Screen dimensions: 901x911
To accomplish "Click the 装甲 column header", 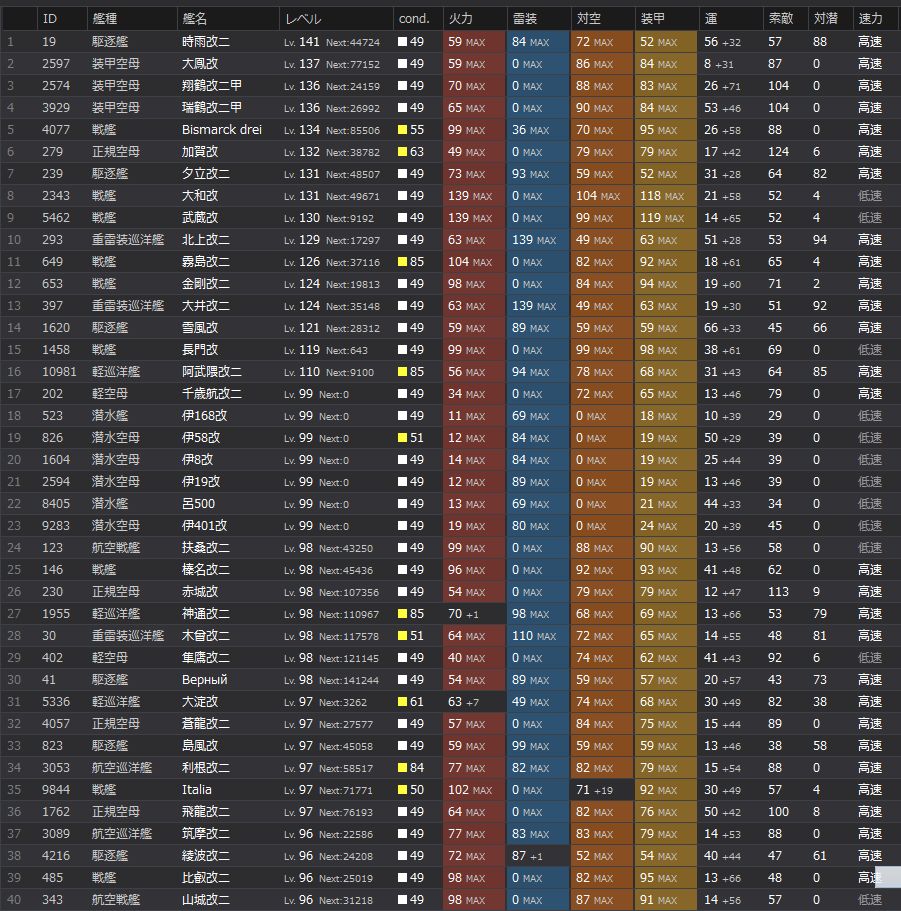I will pyautogui.click(x=667, y=19).
